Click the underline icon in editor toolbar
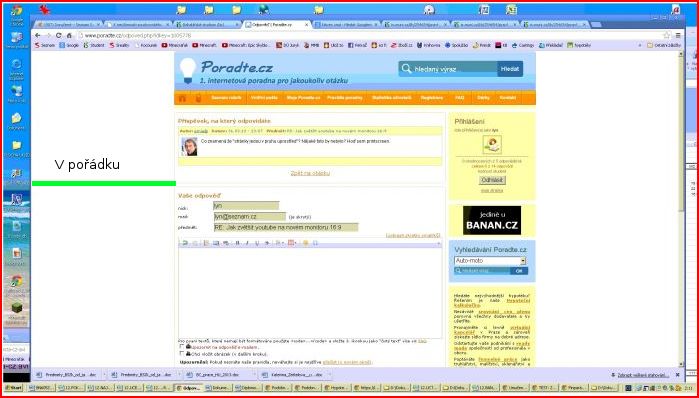699x398 pixels. 256,243
